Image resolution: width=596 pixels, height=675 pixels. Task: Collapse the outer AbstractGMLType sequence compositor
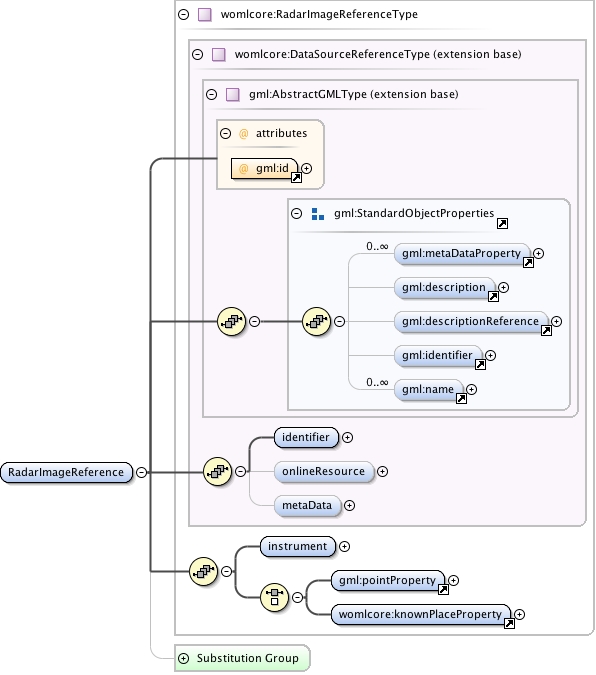255,322
